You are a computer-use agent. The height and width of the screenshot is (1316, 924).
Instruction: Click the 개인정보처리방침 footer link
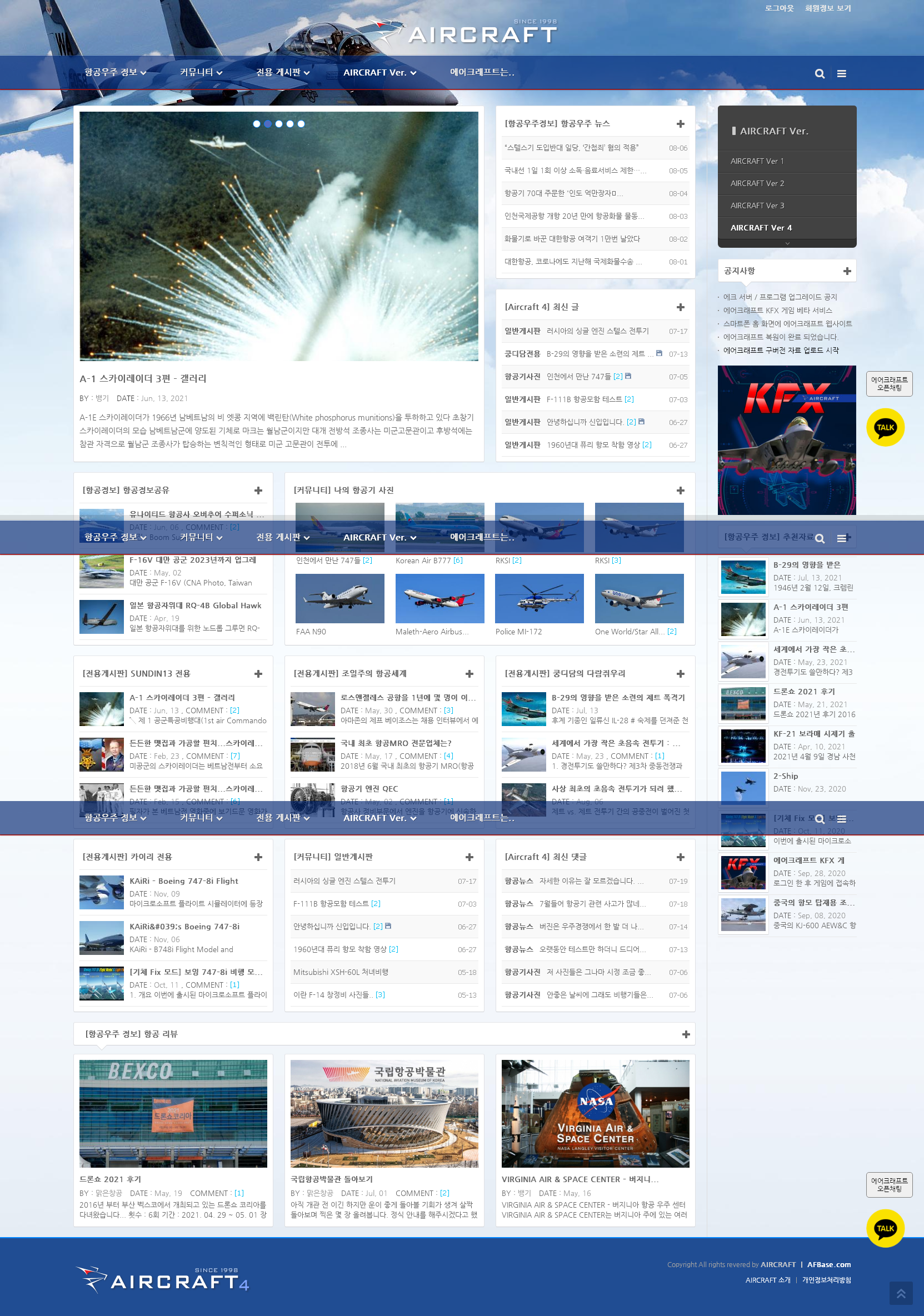pyautogui.click(x=827, y=1280)
